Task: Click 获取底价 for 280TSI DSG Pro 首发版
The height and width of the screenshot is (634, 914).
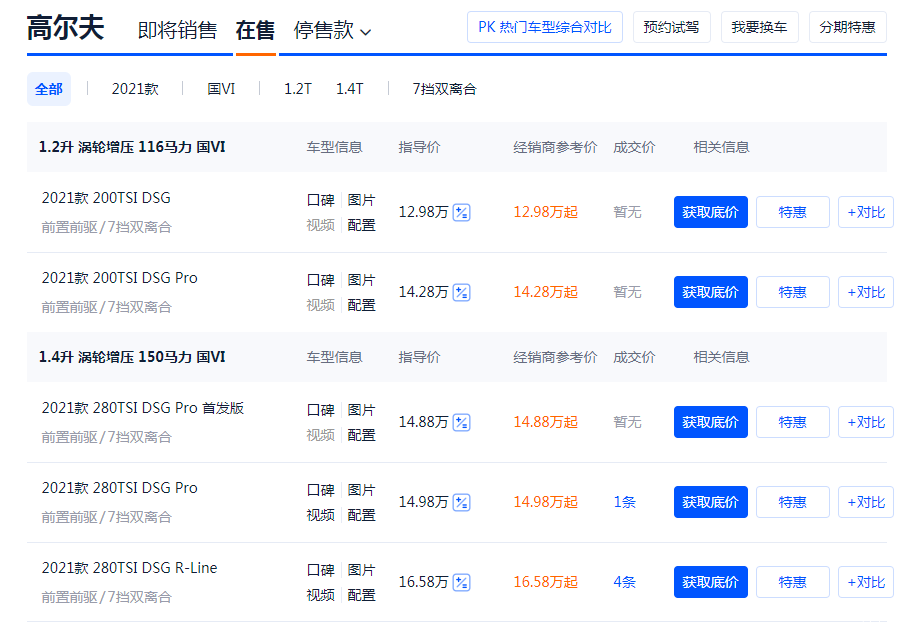Action: [x=710, y=422]
